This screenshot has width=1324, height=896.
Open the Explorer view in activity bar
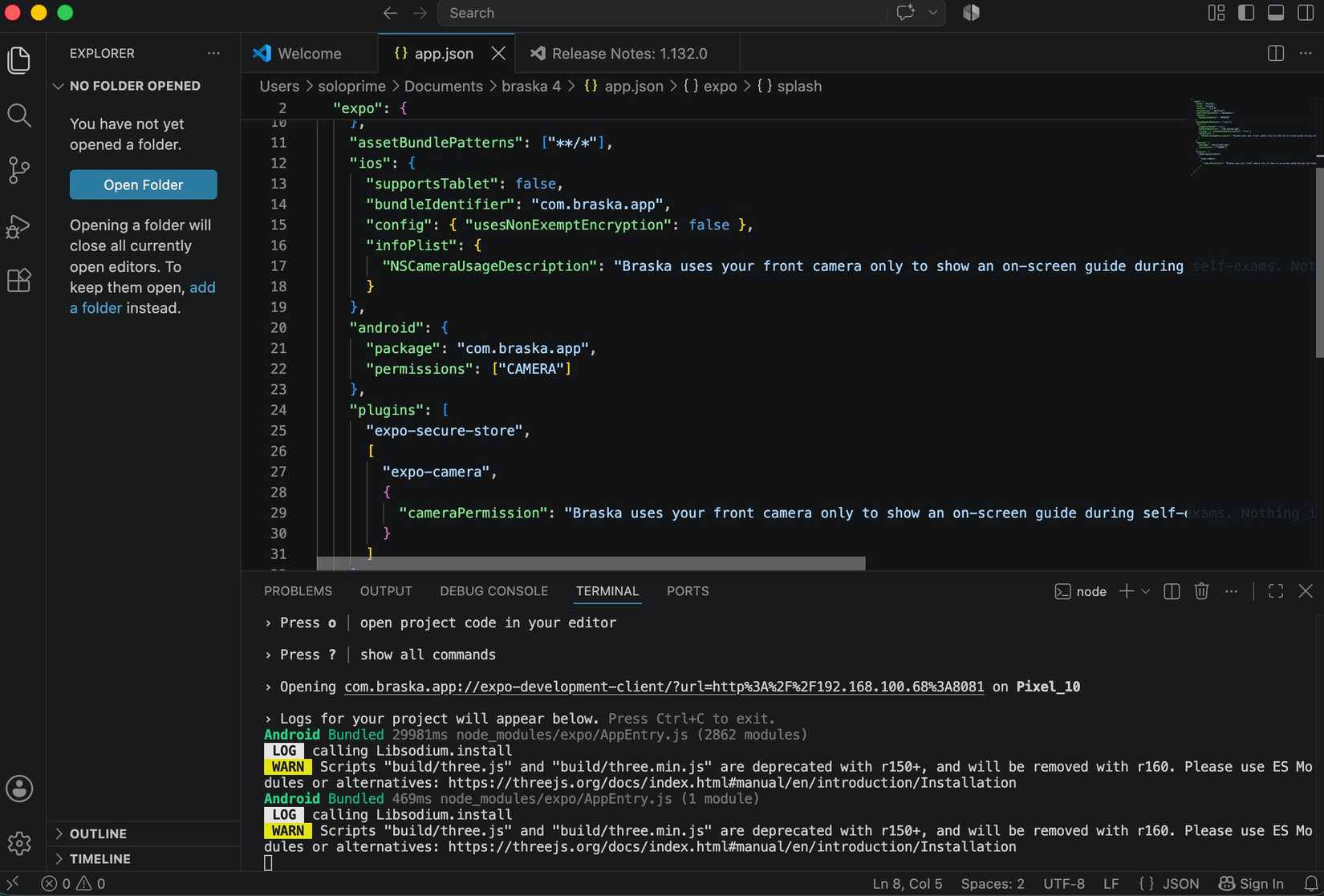point(19,61)
